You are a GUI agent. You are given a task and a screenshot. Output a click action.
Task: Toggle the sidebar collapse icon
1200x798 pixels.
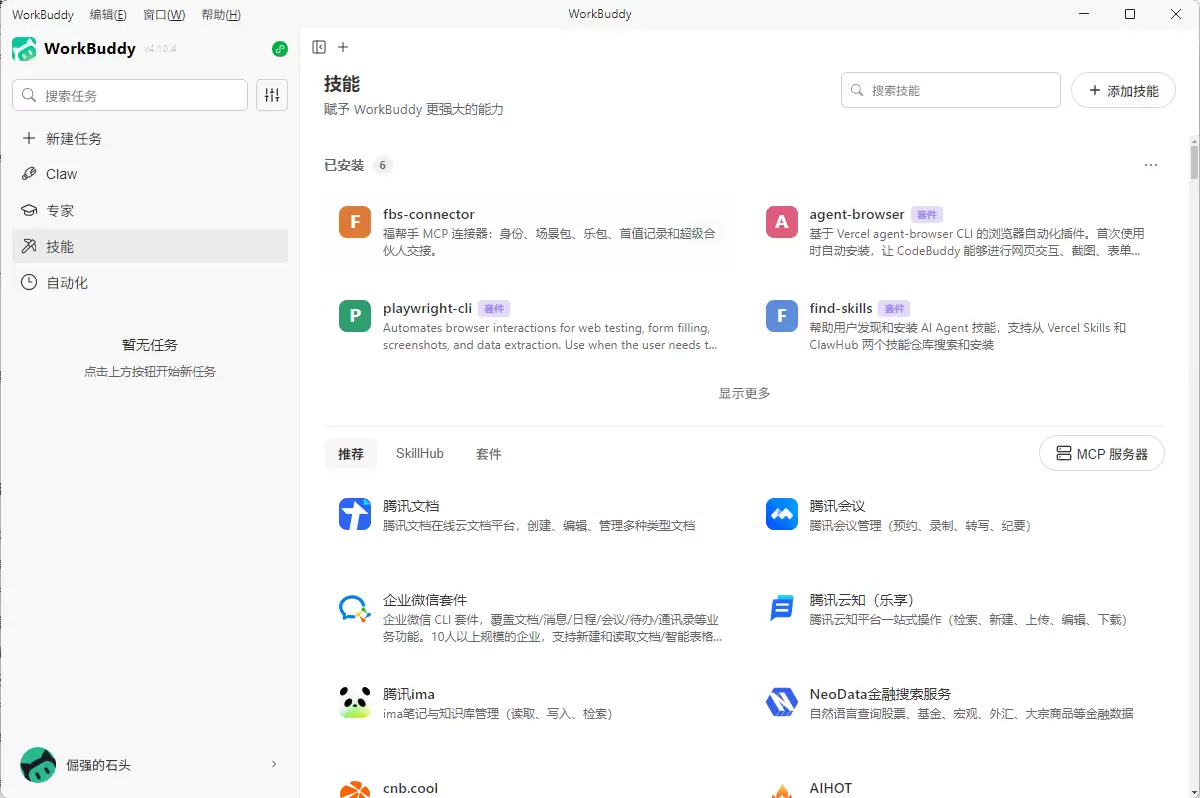[319, 47]
